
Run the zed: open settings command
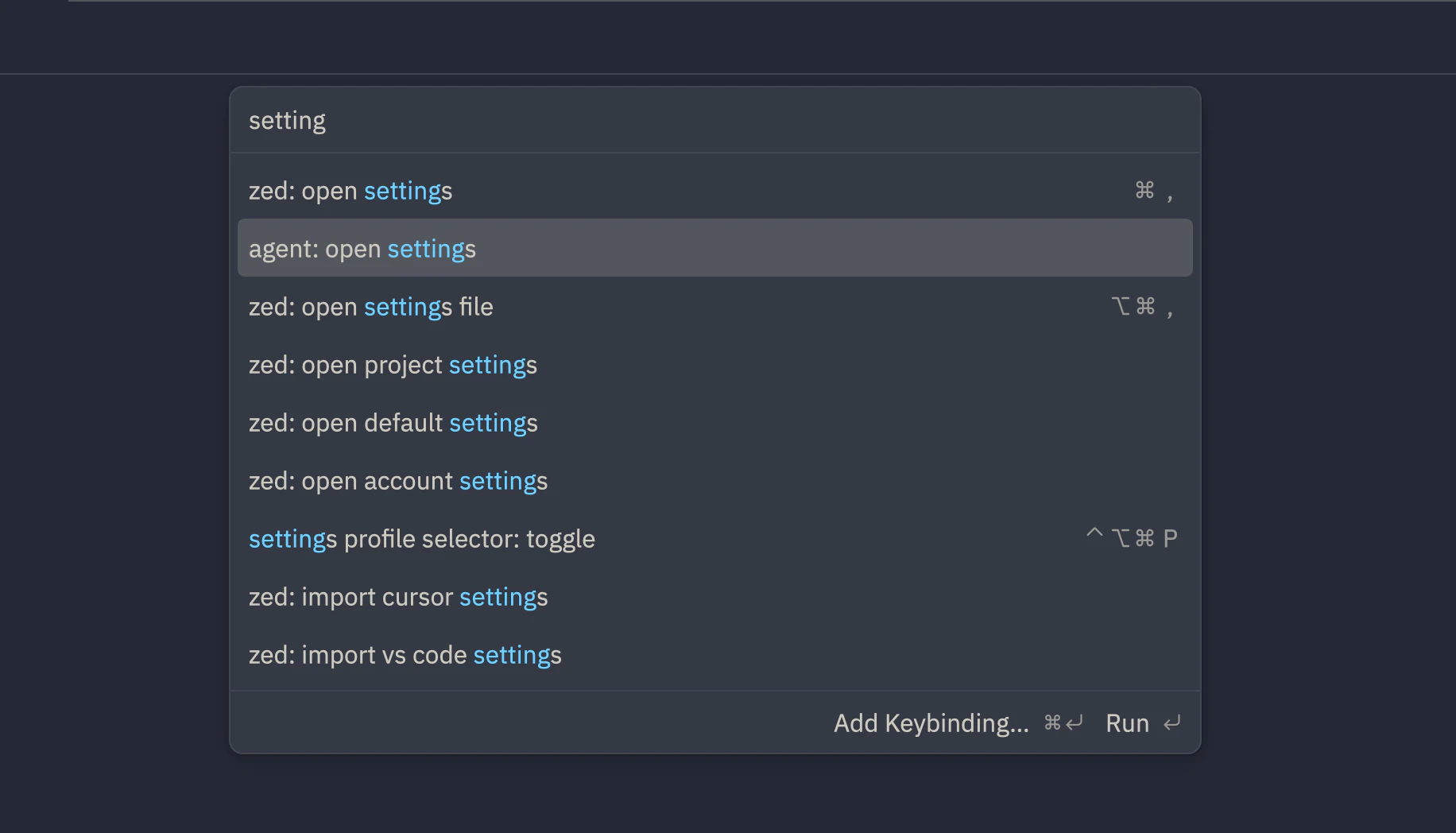(x=350, y=191)
